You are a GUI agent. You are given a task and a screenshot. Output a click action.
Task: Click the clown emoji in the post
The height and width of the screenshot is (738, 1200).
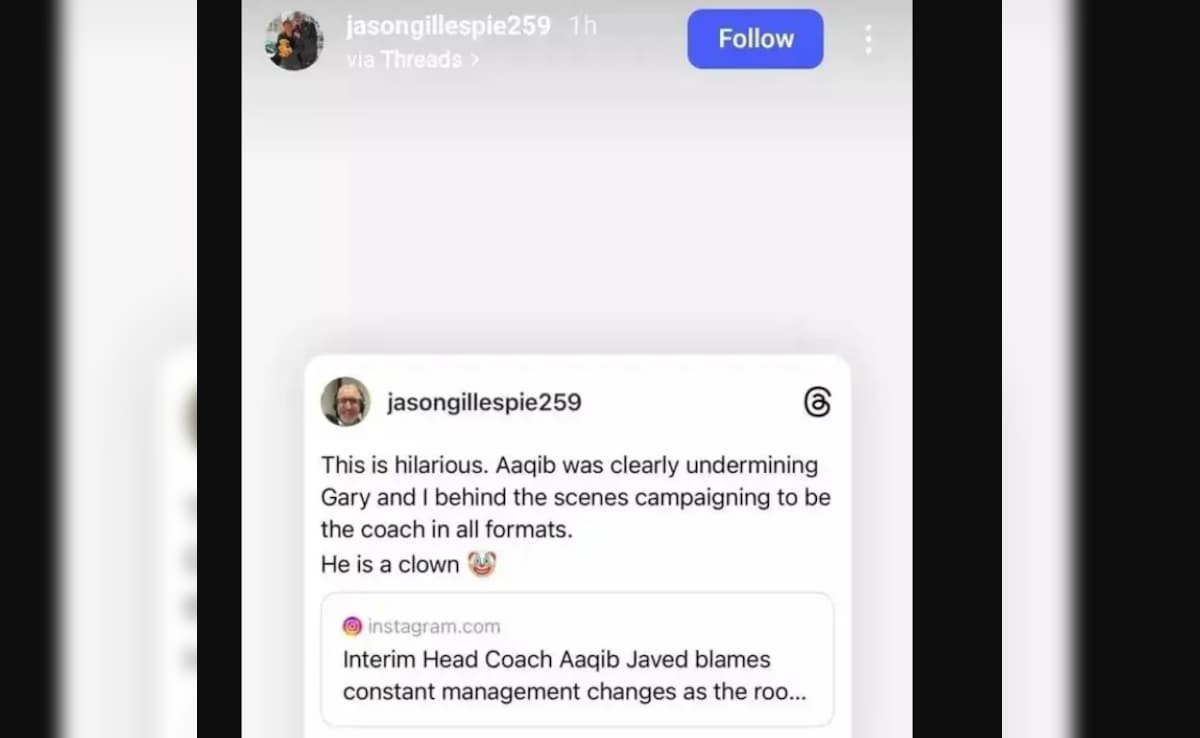click(x=482, y=564)
